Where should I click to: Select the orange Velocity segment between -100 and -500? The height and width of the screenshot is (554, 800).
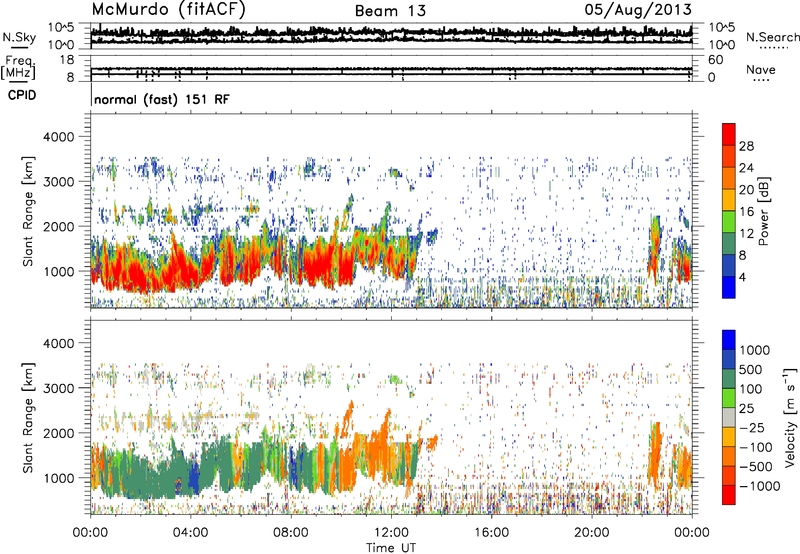[x=729, y=456]
